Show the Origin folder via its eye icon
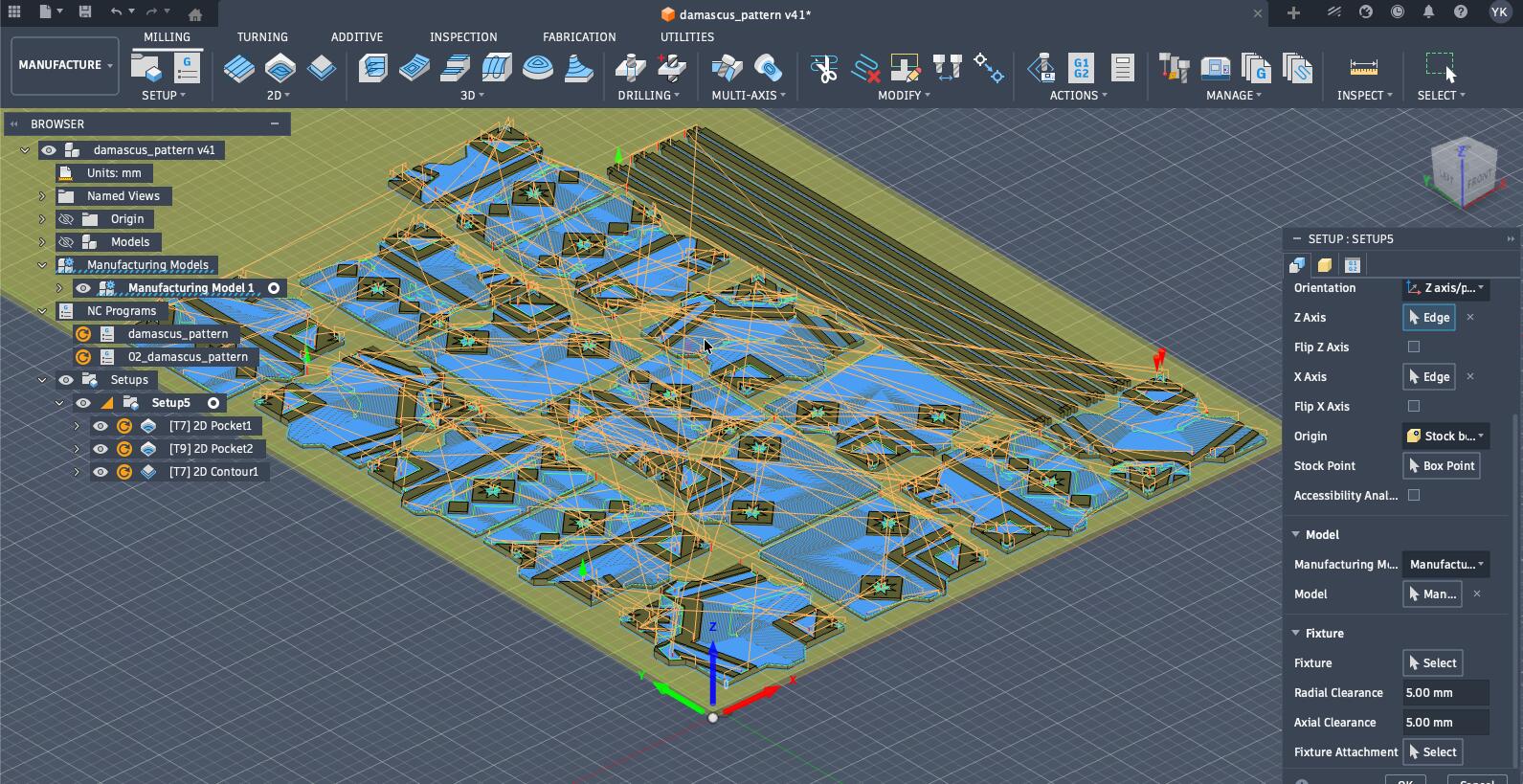The height and width of the screenshot is (784, 1523). tap(66, 219)
